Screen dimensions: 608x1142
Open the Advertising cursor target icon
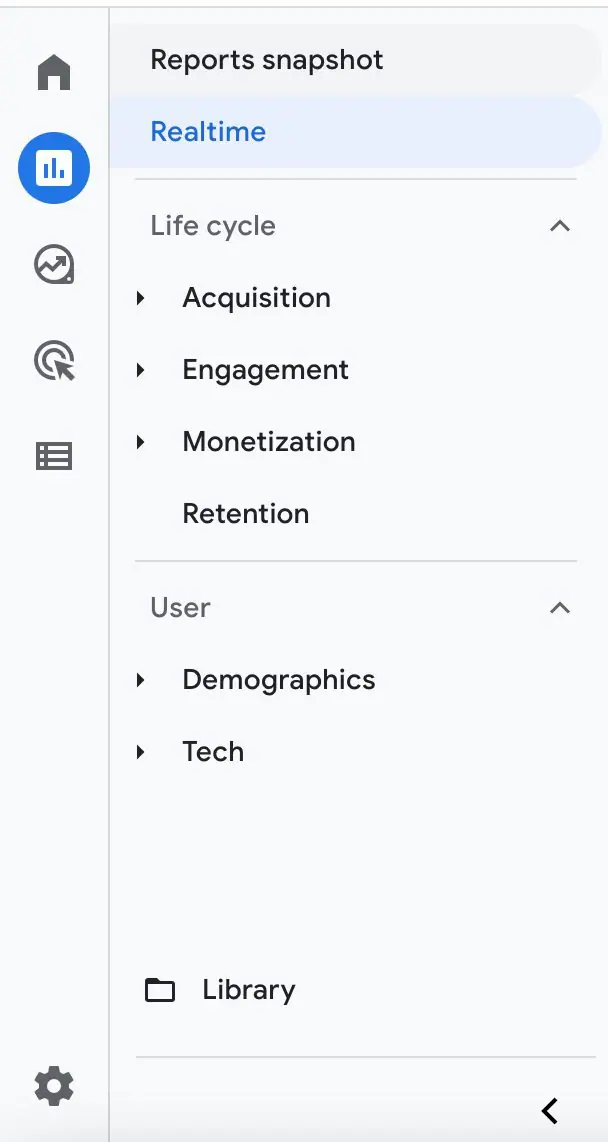[55, 361]
